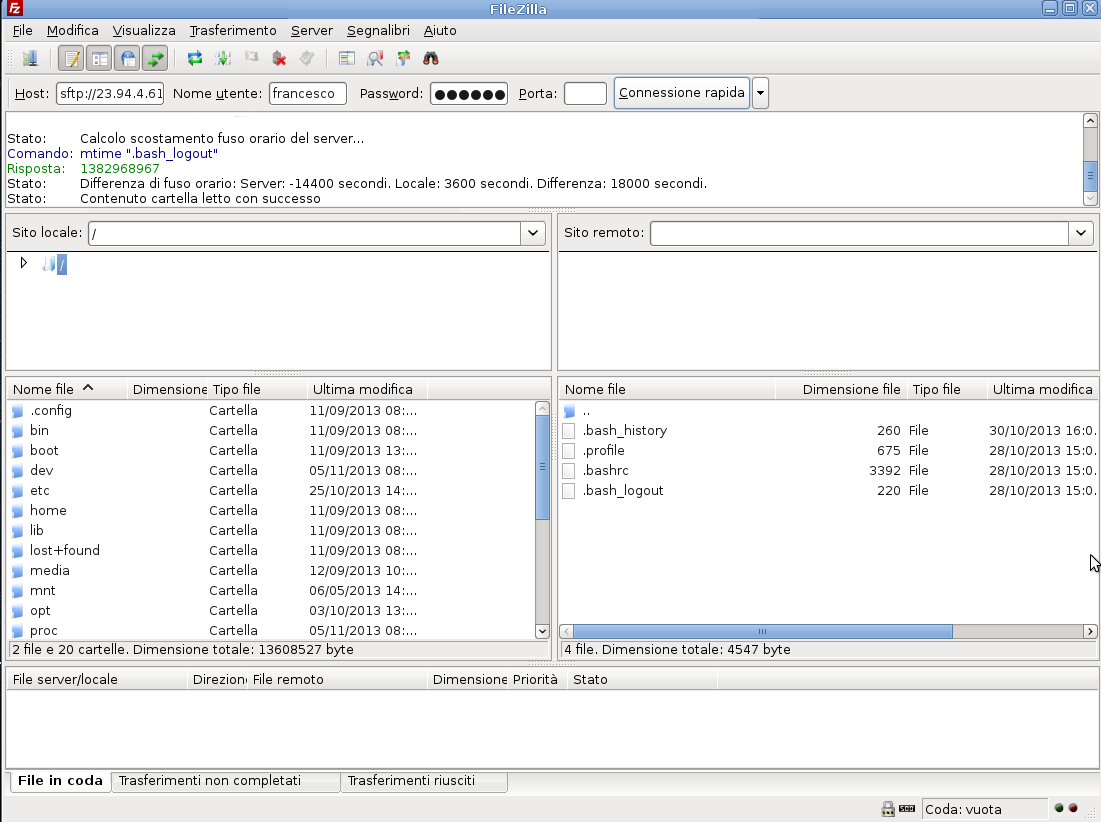The height and width of the screenshot is (822, 1101).
Task: Click the padlock icon in status bar
Action: click(x=888, y=809)
